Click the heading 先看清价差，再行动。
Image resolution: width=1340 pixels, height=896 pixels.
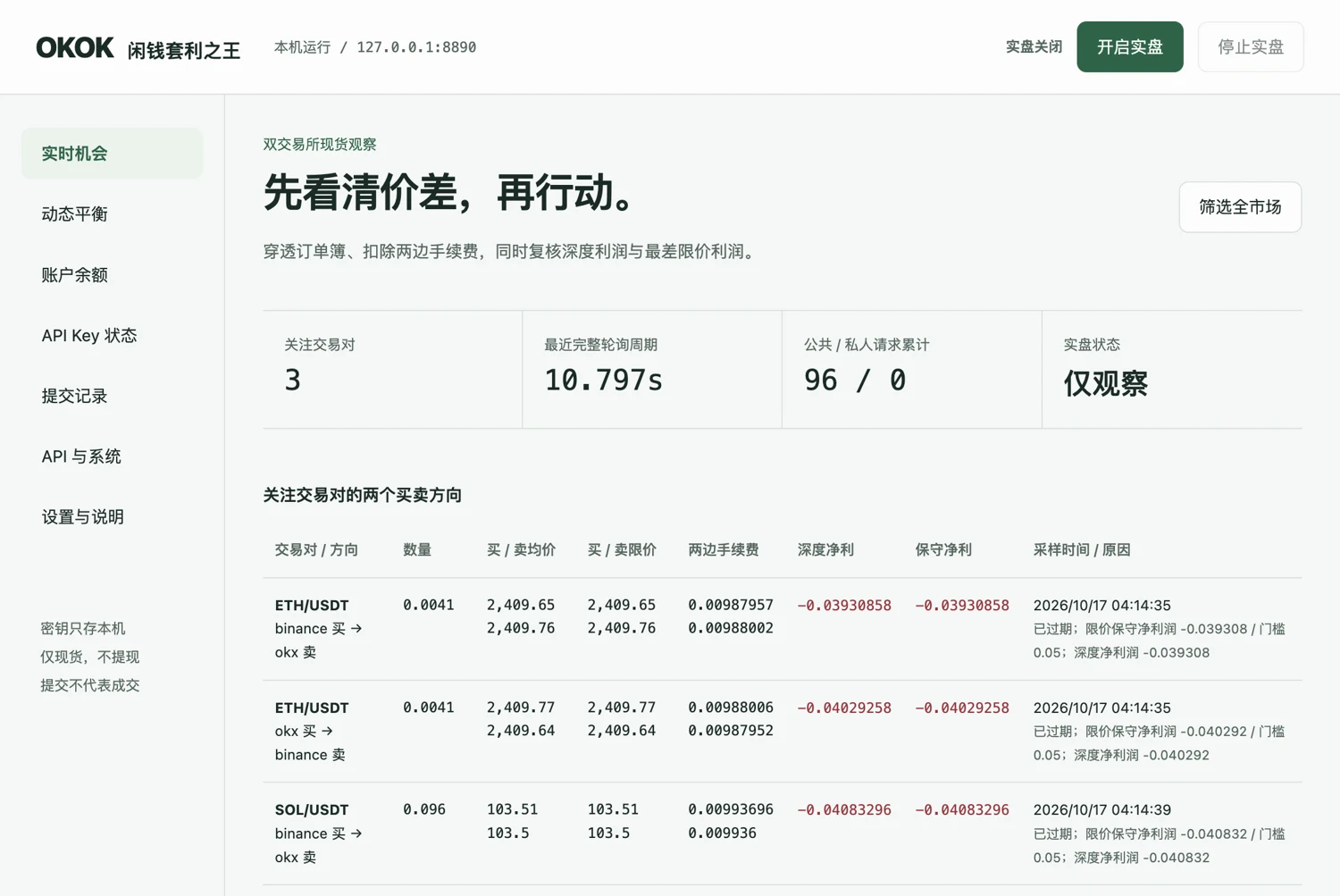coord(450,193)
